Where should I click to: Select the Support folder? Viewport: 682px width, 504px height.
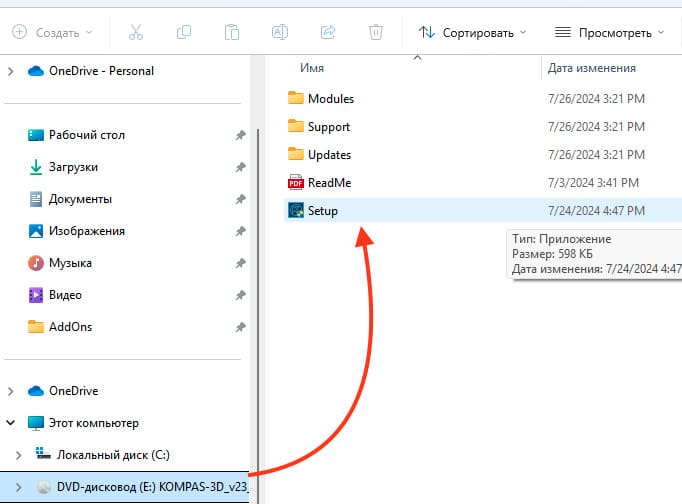[x=329, y=127]
